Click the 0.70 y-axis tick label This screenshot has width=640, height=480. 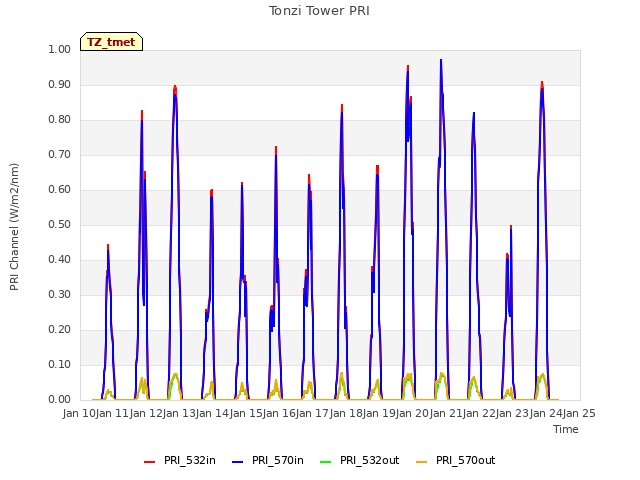60,155
